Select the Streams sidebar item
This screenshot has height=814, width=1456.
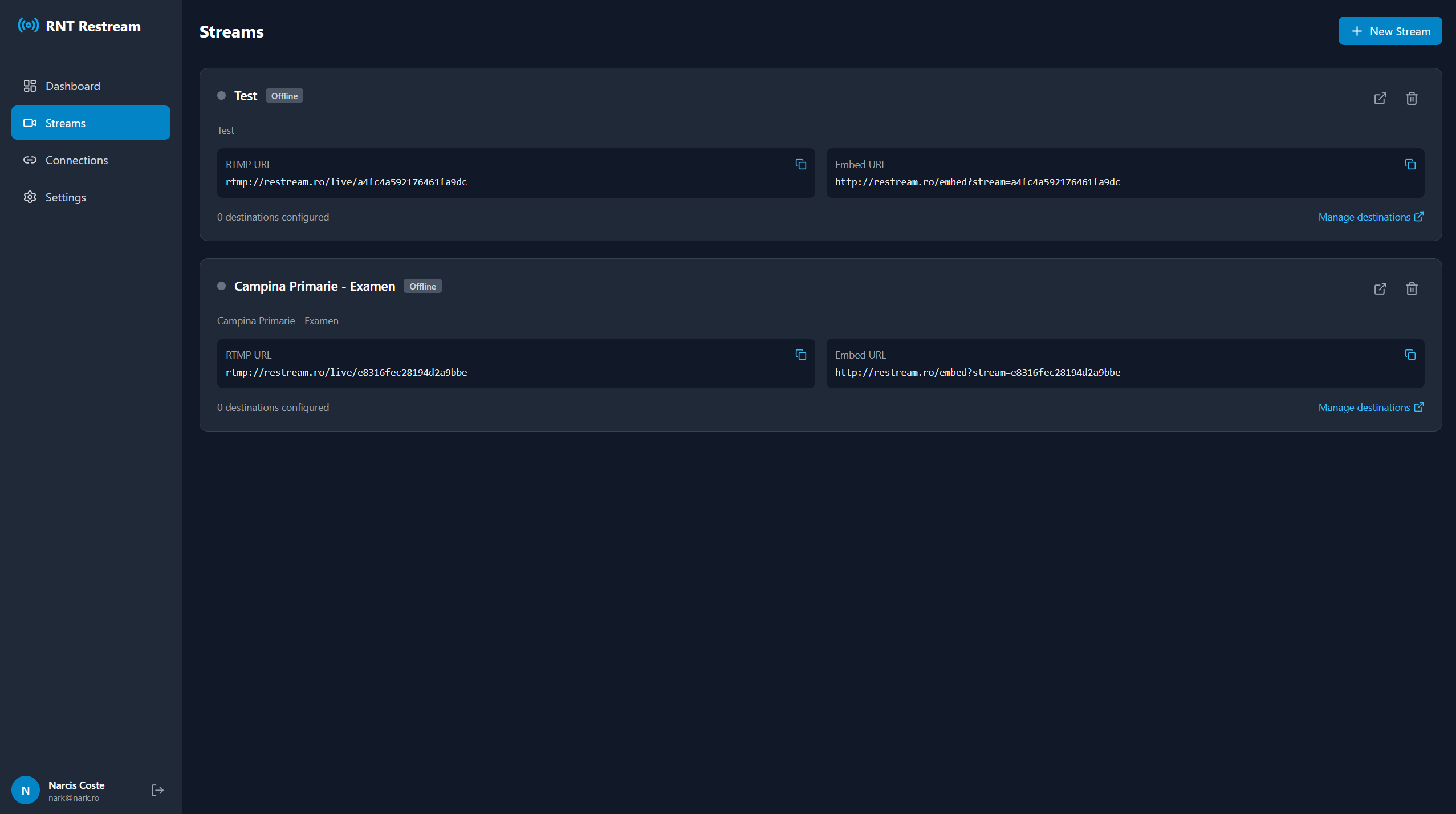click(x=91, y=123)
